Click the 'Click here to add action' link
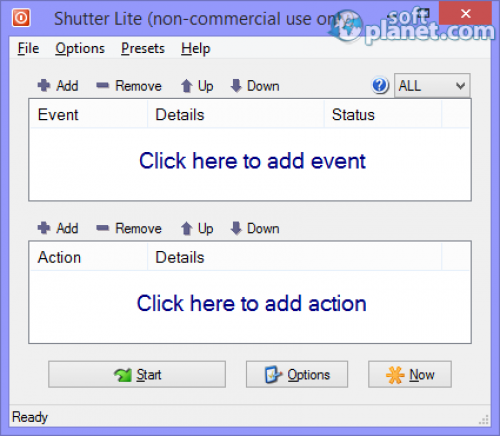This screenshot has width=500, height=436. coord(252,303)
